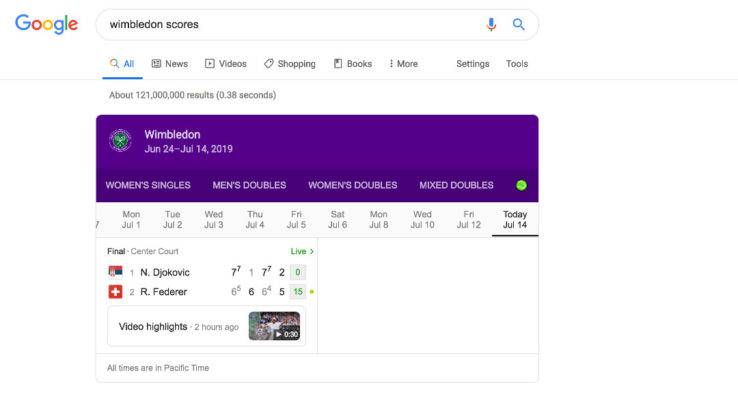Open the Live match details link
Viewport: 738px width, 410px height.
302,251
